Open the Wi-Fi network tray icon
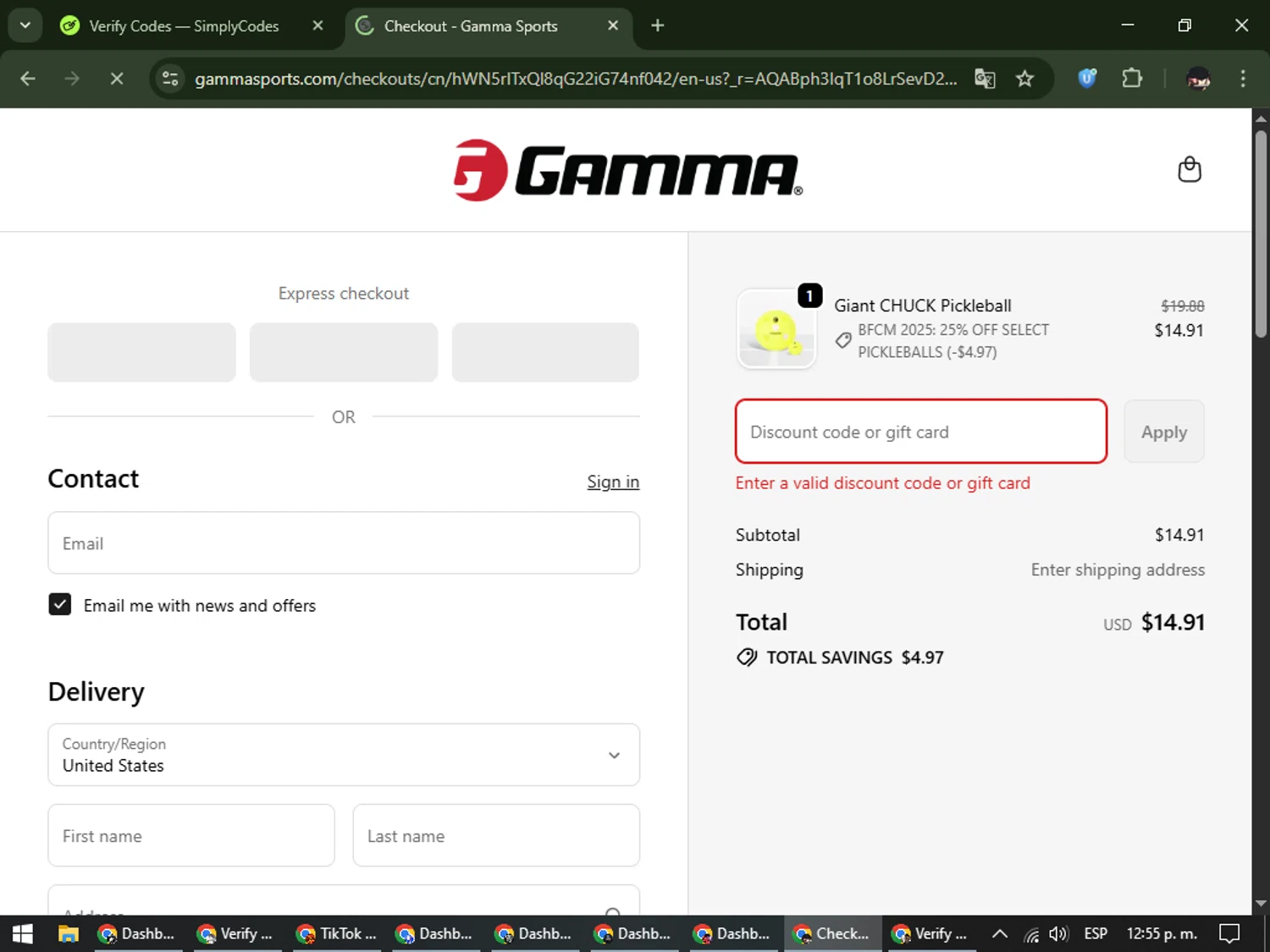 pos(1031,934)
